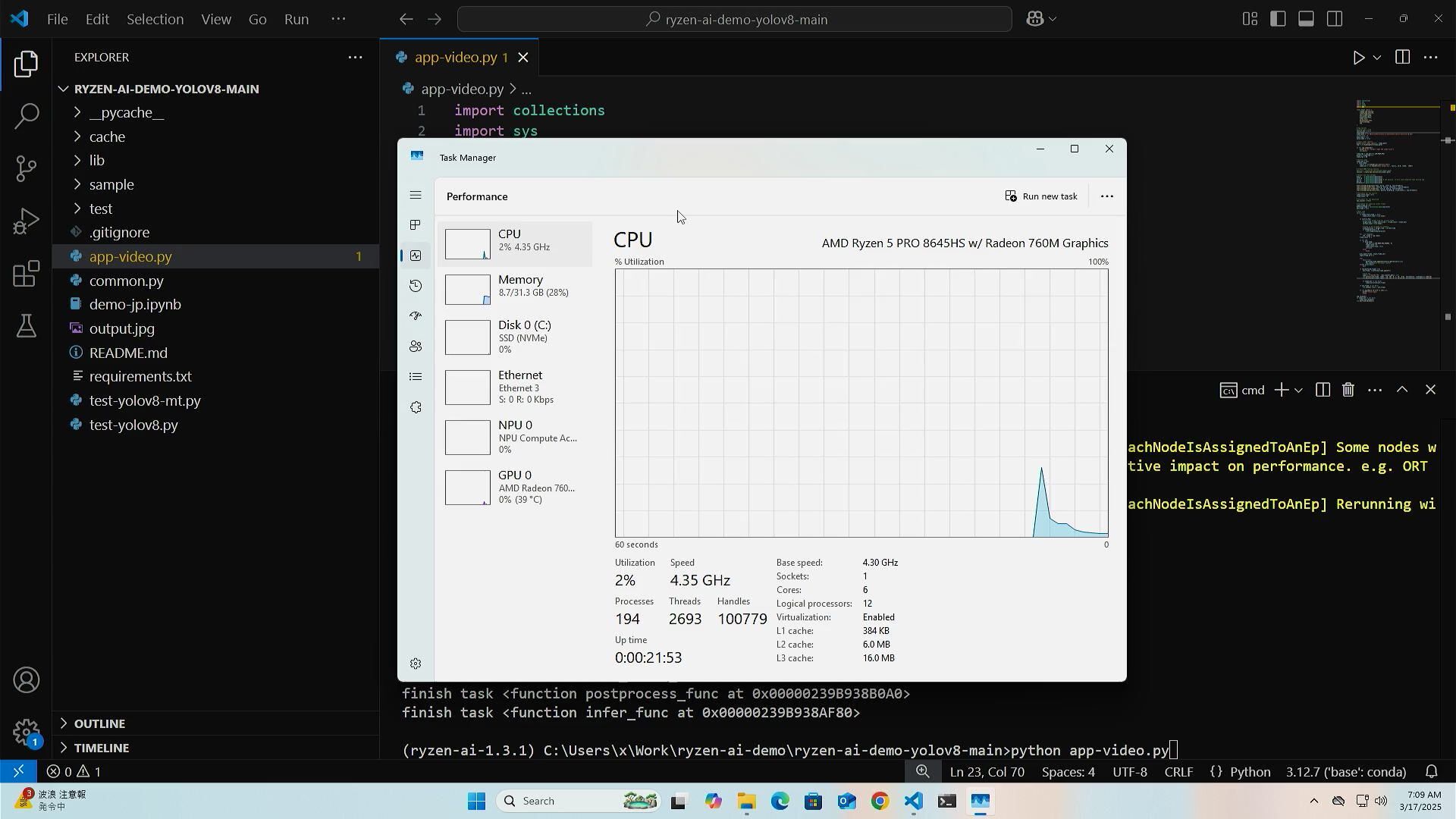Open the Selection menu
The width and height of the screenshot is (1456, 819).
coord(155,19)
